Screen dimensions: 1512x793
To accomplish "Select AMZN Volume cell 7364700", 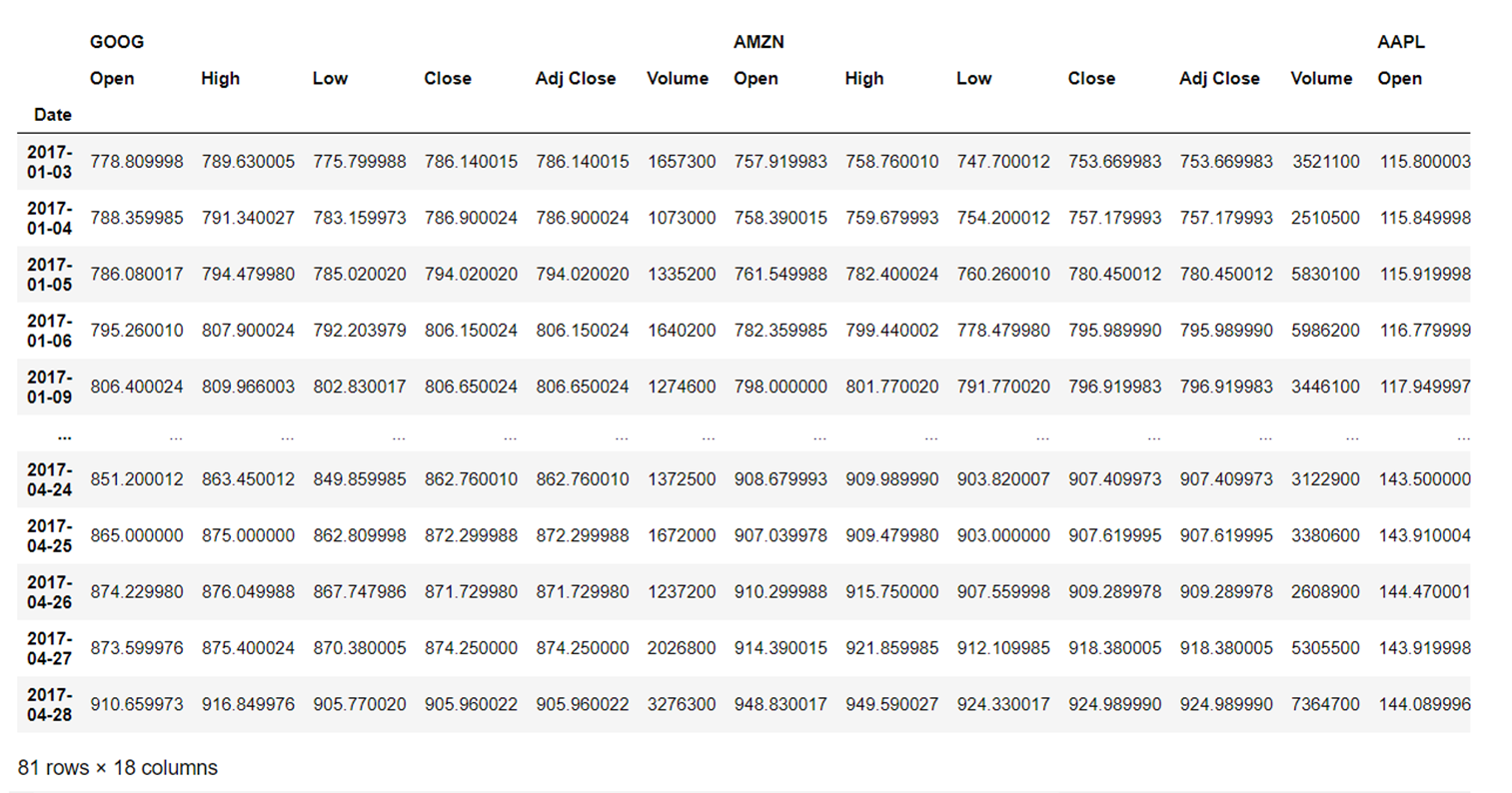I will [x=1325, y=704].
